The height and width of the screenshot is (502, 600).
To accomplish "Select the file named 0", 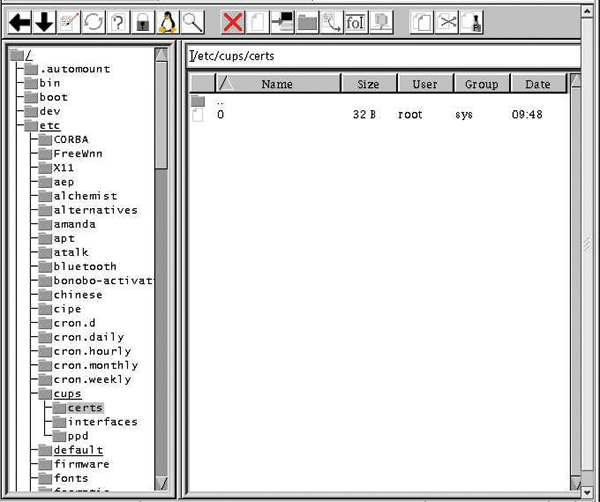I will [x=220, y=115].
